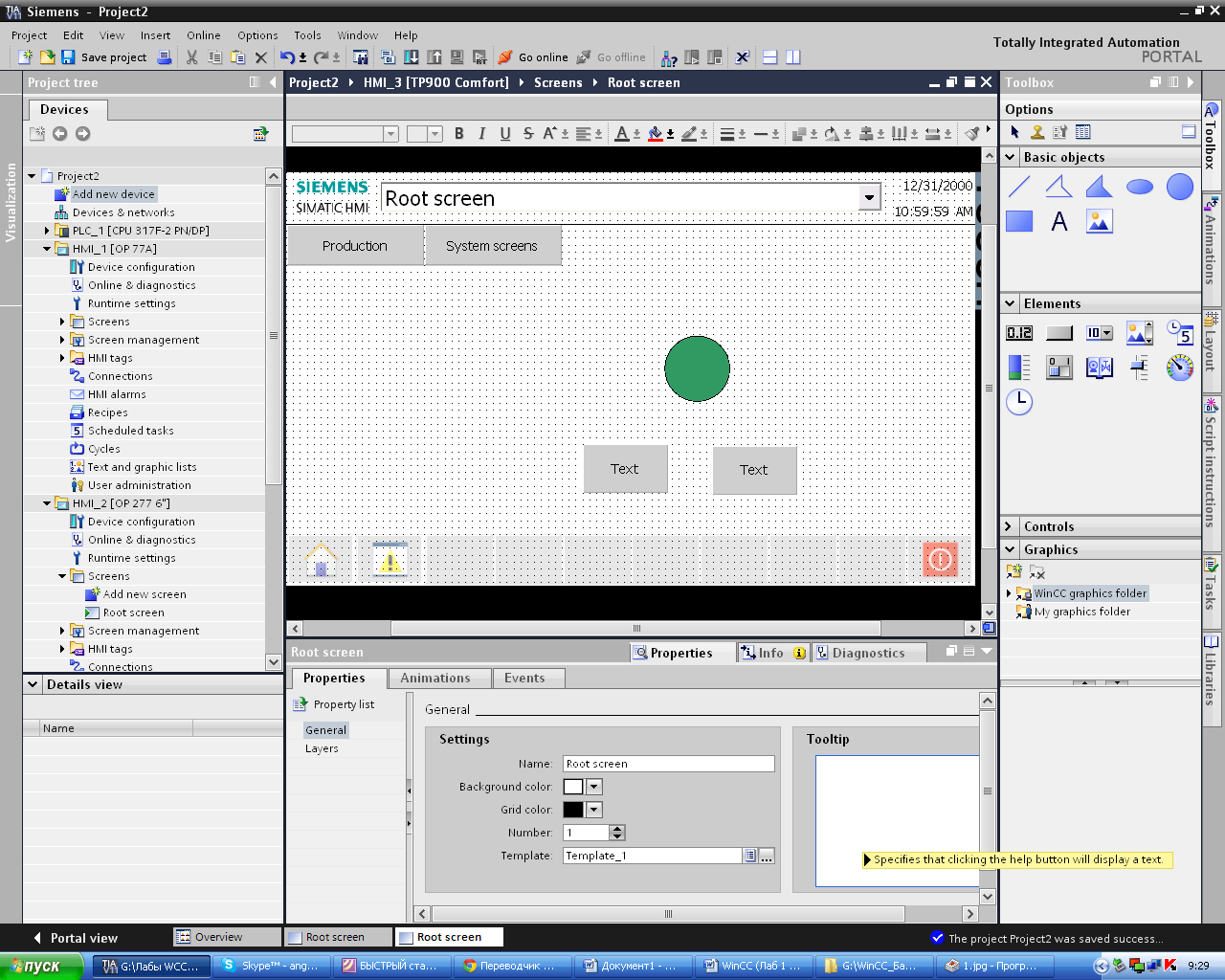Switch to the Events properties tab
This screenshot has width=1225, height=980.
point(524,678)
